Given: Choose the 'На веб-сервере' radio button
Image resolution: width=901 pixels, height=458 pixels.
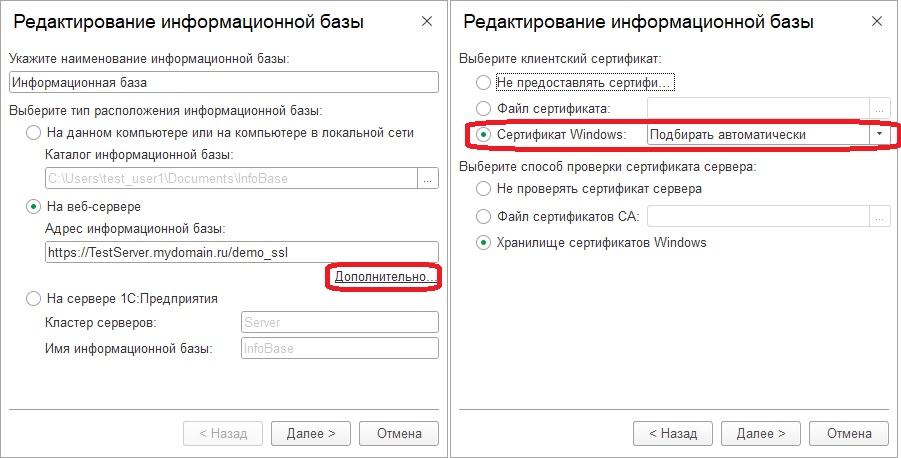Looking at the screenshot, I should click(x=35, y=207).
